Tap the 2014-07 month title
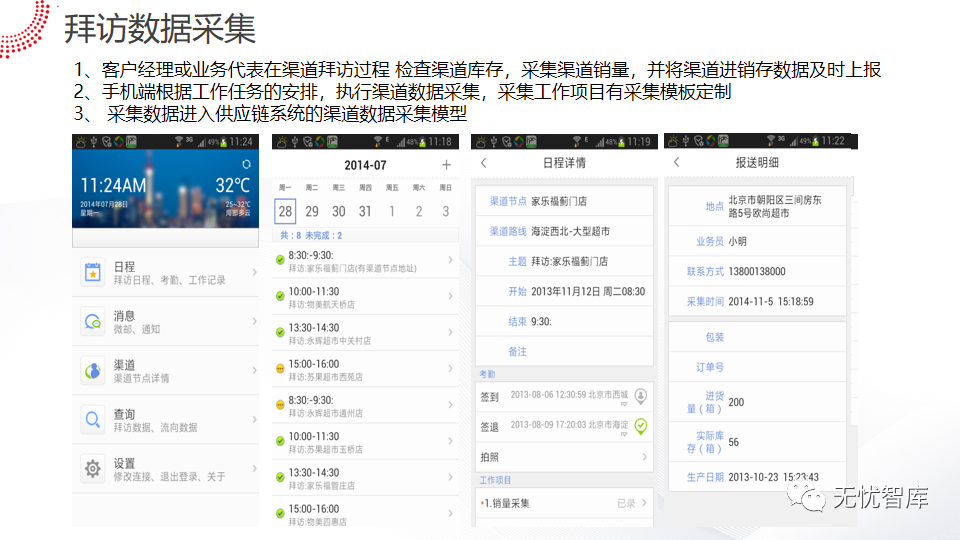960x540 pixels. tap(365, 165)
